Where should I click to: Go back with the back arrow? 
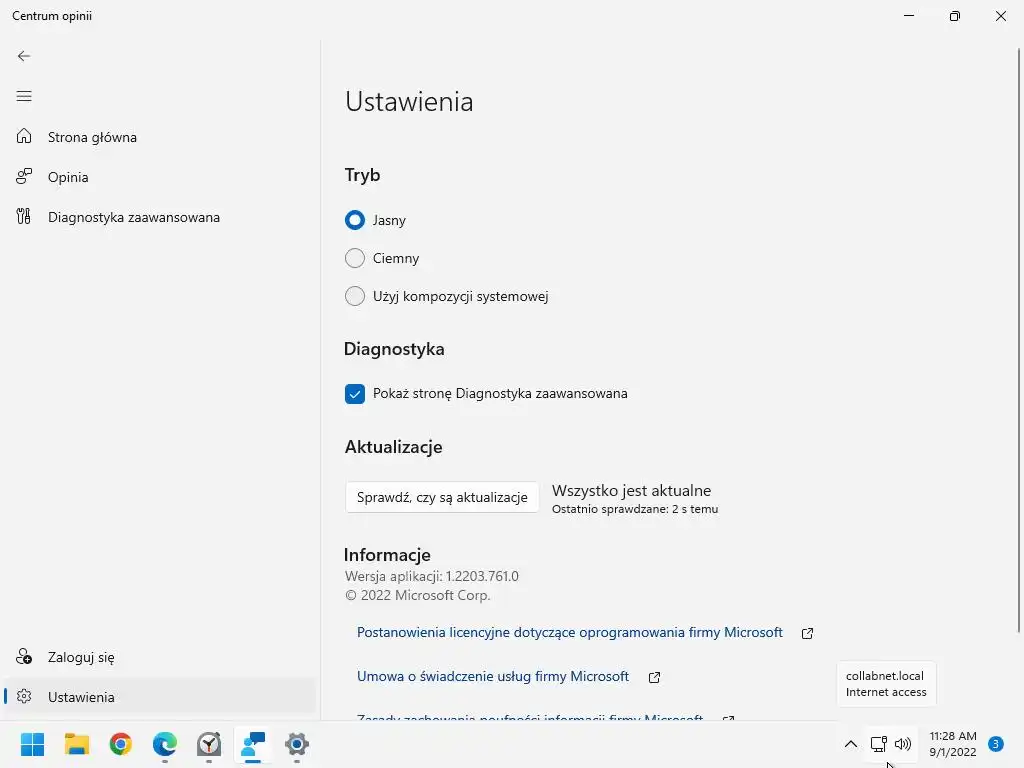tap(24, 56)
